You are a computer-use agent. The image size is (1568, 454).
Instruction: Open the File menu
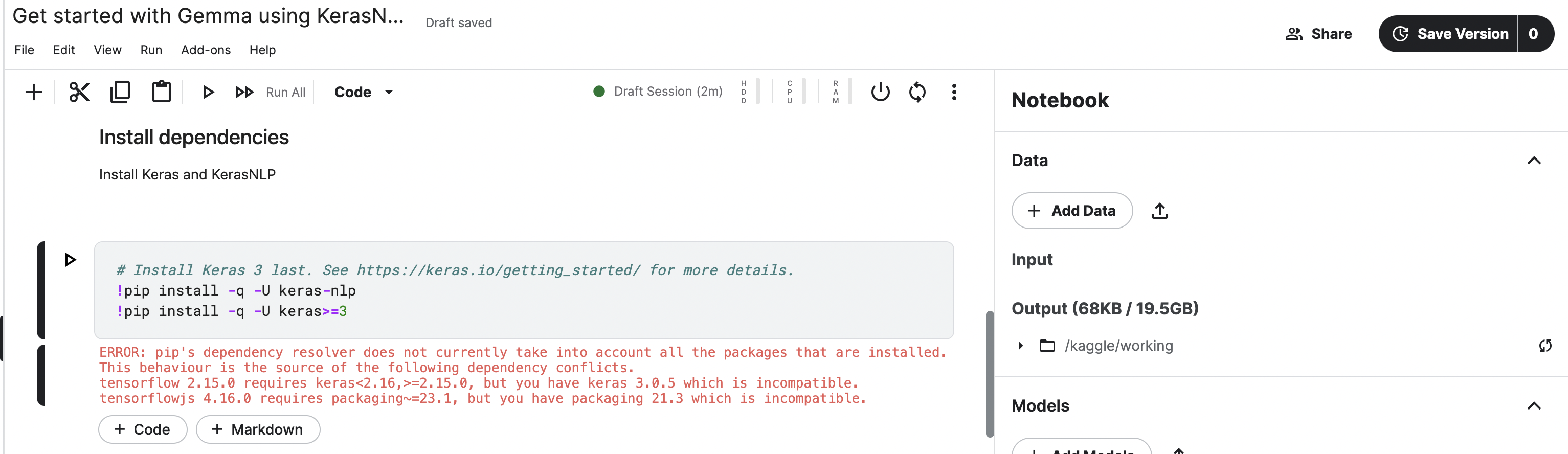pos(25,50)
